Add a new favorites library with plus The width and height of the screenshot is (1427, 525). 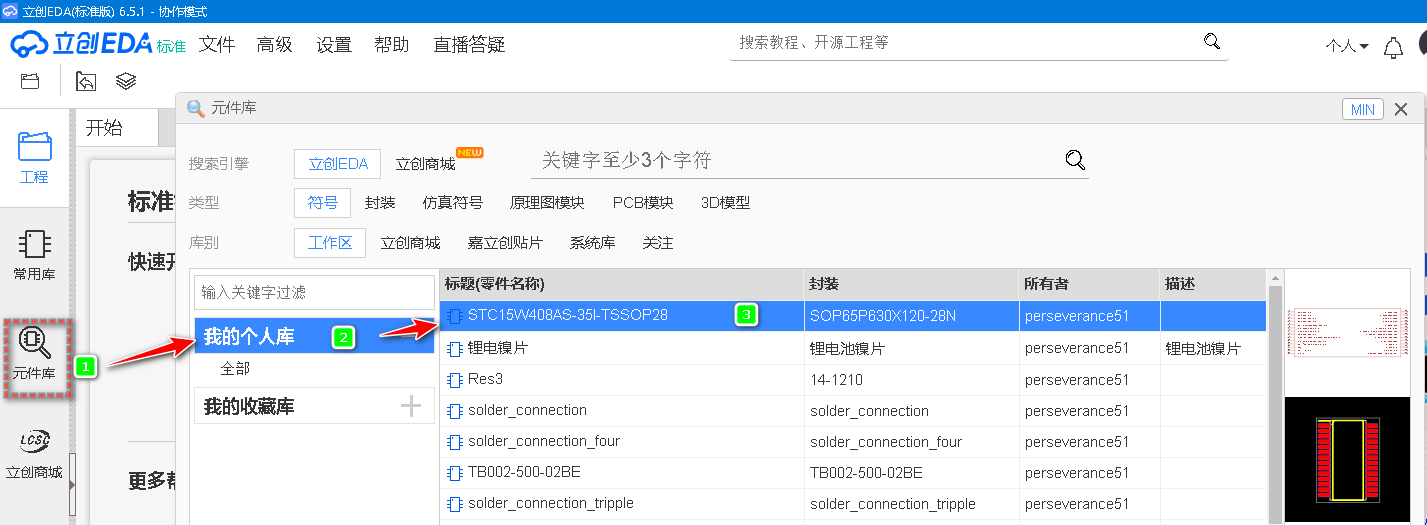coord(411,406)
